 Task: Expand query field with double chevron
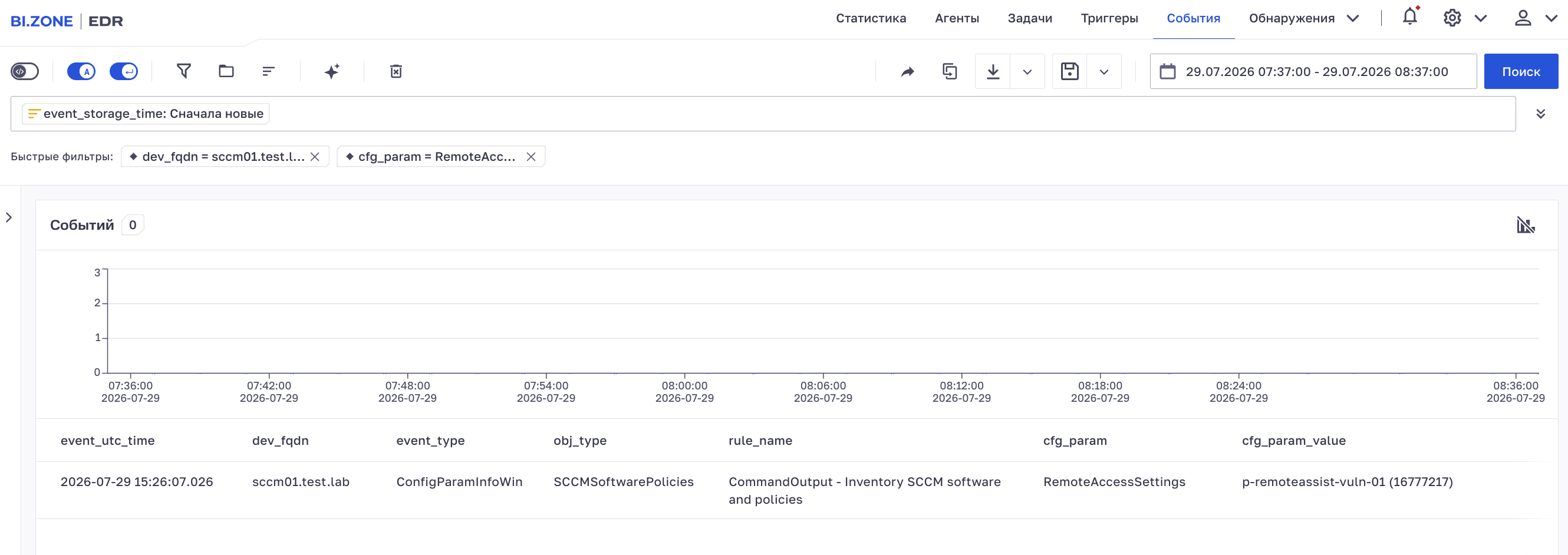point(1540,114)
